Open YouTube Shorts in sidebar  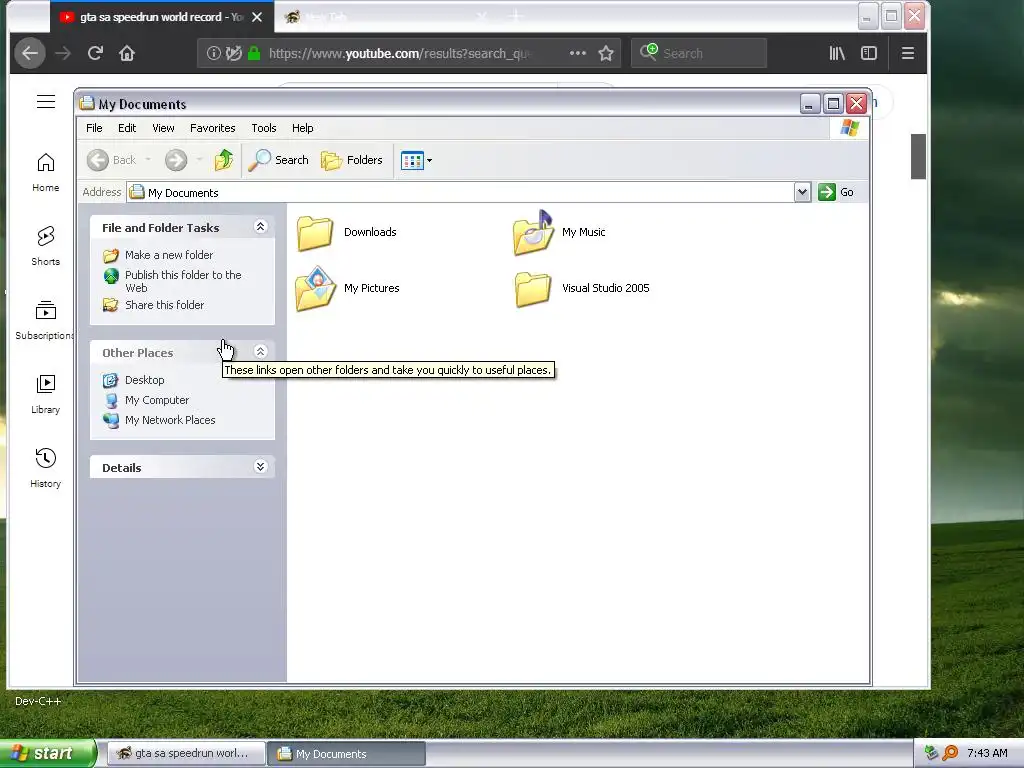click(46, 246)
